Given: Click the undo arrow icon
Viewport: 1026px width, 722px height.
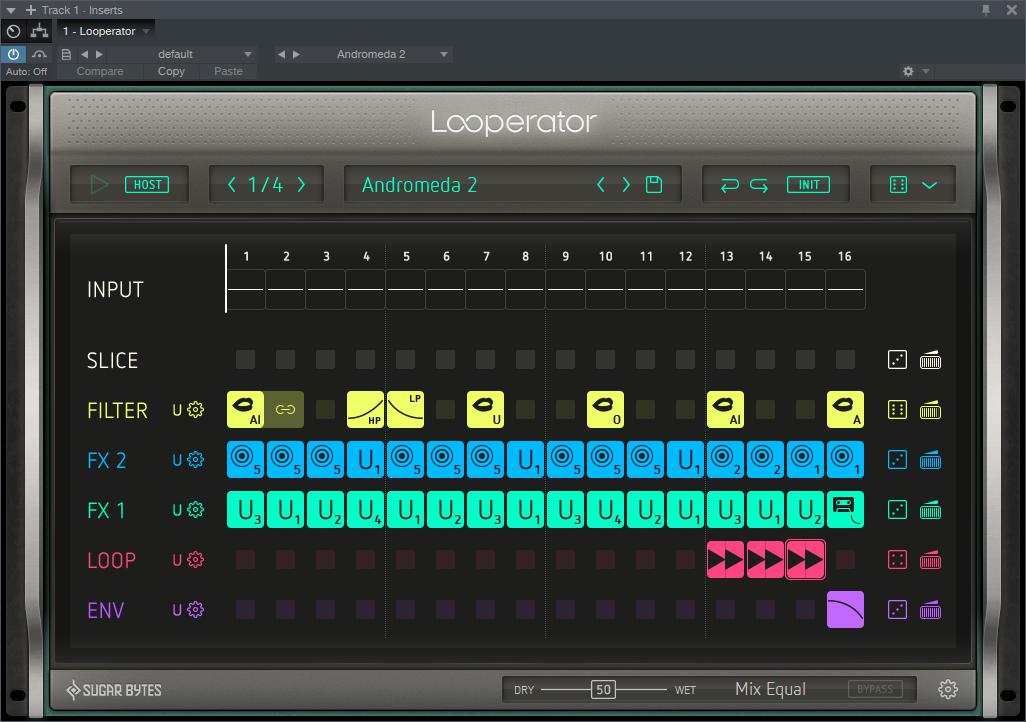Looking at the screenshot, I should pos(730,185).
